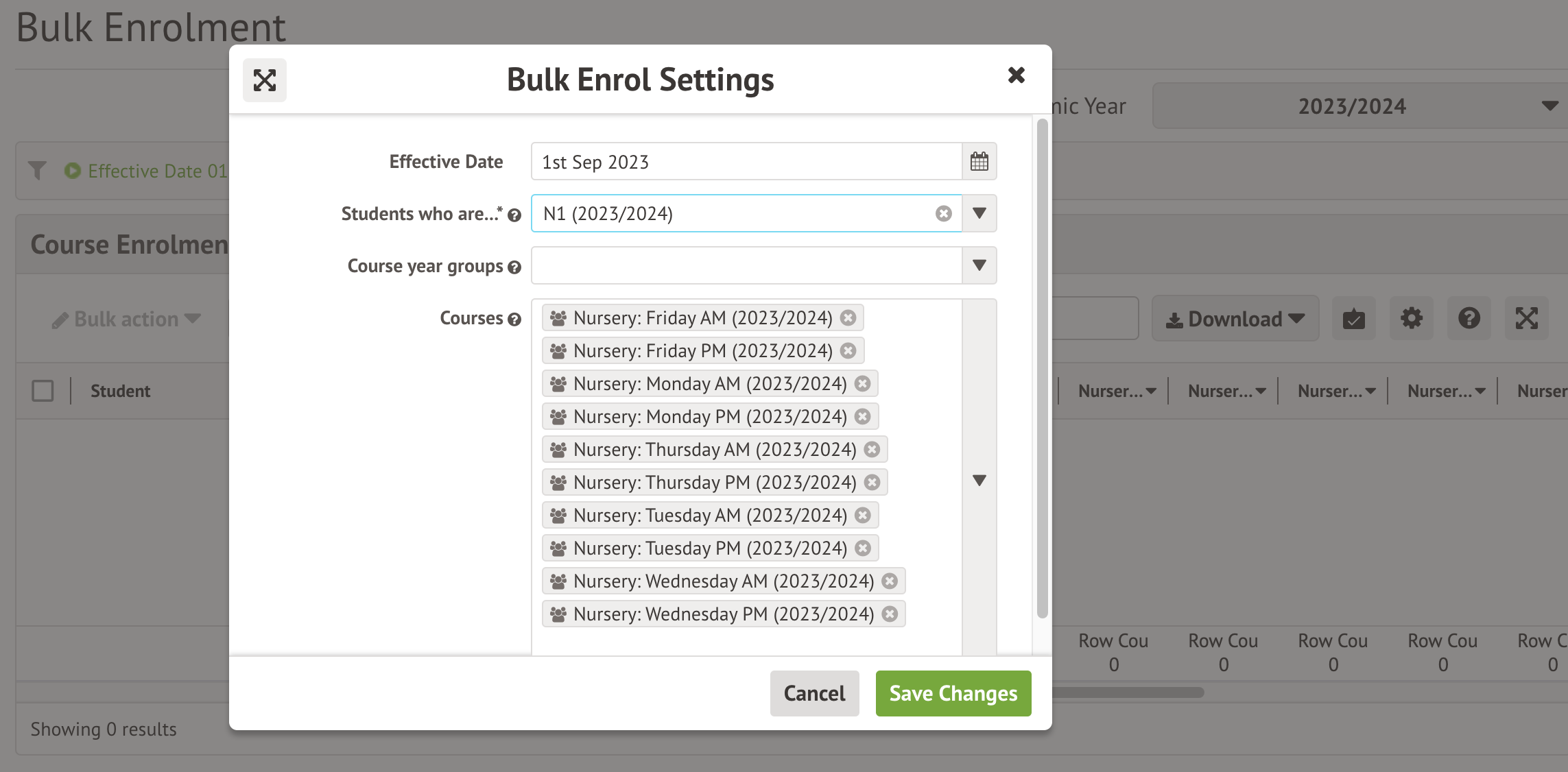
Task: Remove Nursery: Thursday AM course tag
Action: pos(872,450)
